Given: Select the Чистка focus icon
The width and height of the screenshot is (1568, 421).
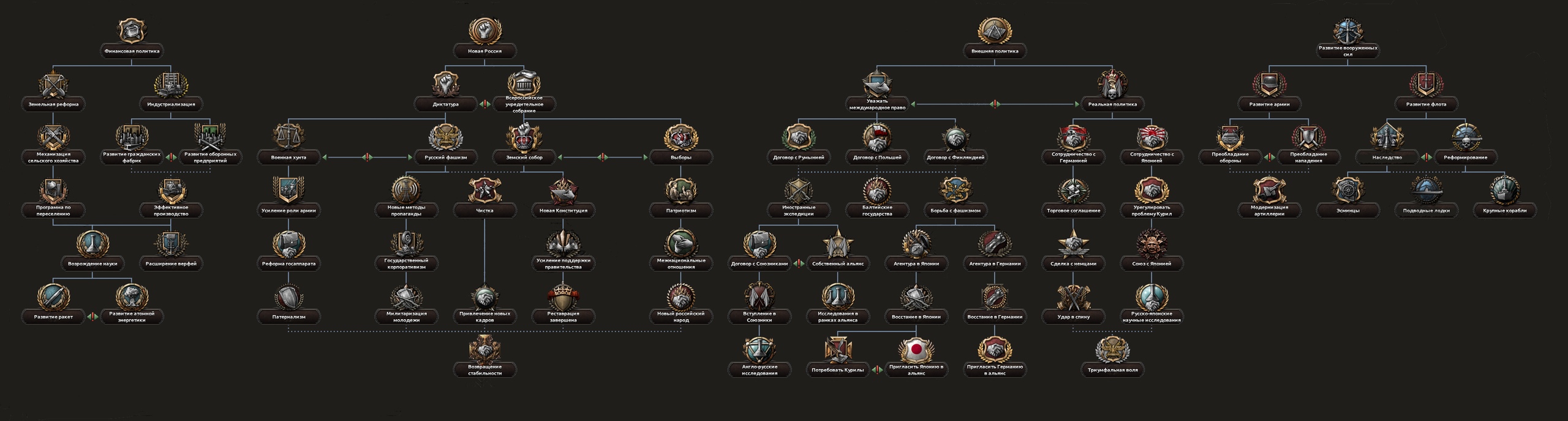Looking at the screenshot, I should [484, 191].
